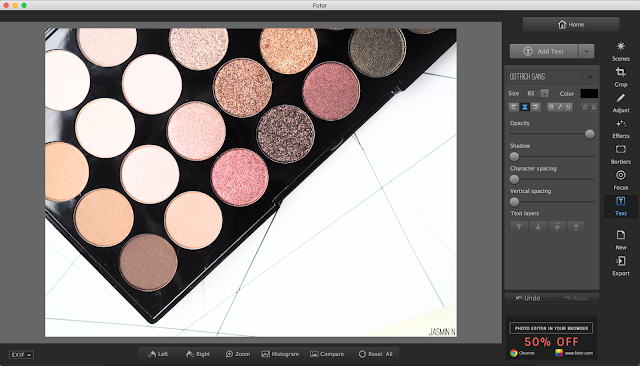Expand the Ostrich Sans font dropdown
Viewport: 640px width, 366px height.
click(x=590, y=77)
